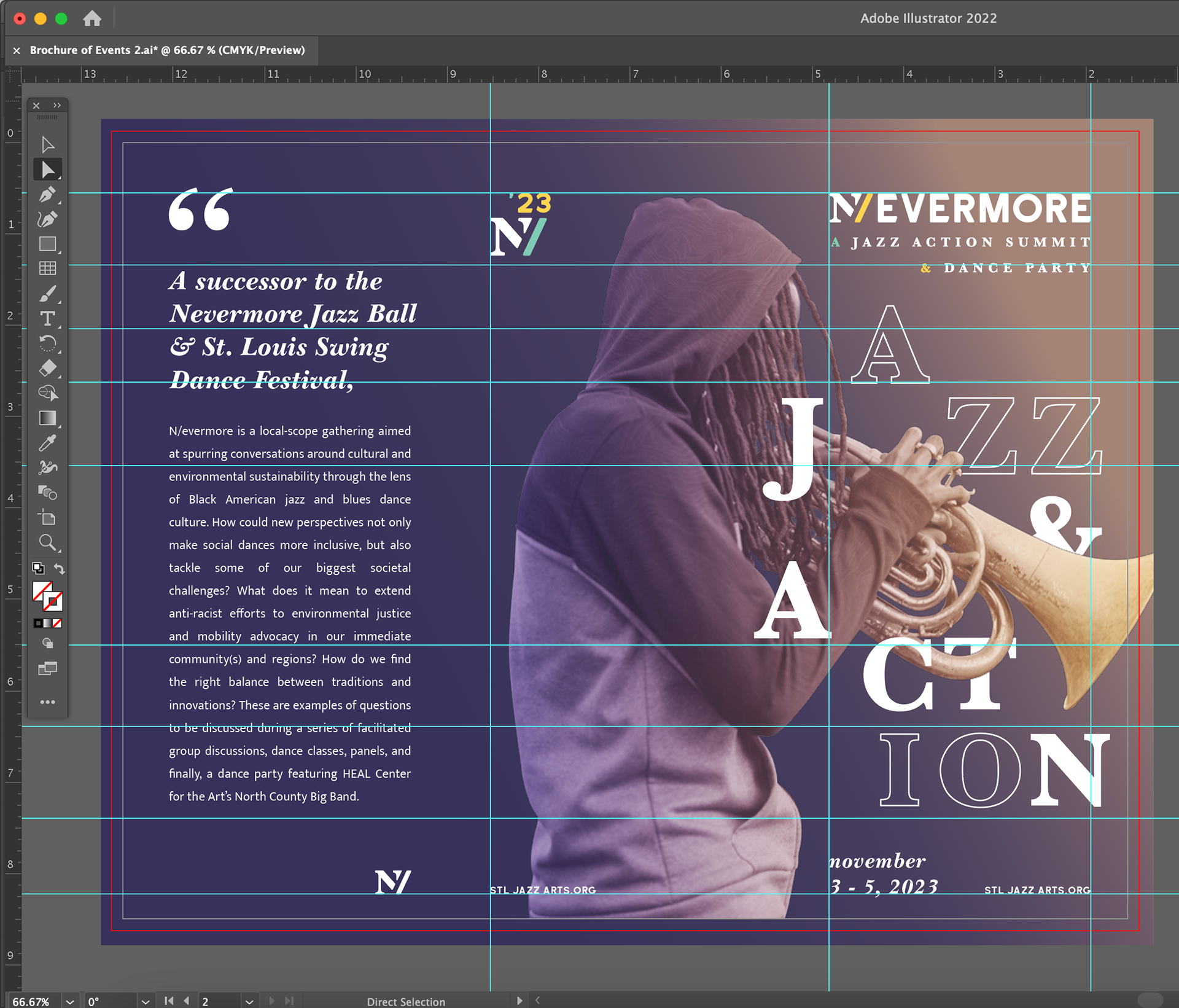Image resolution: width=1179 pixels, height=1008 pixels.
Task: Click the Home icon
Action: point(92,18)
